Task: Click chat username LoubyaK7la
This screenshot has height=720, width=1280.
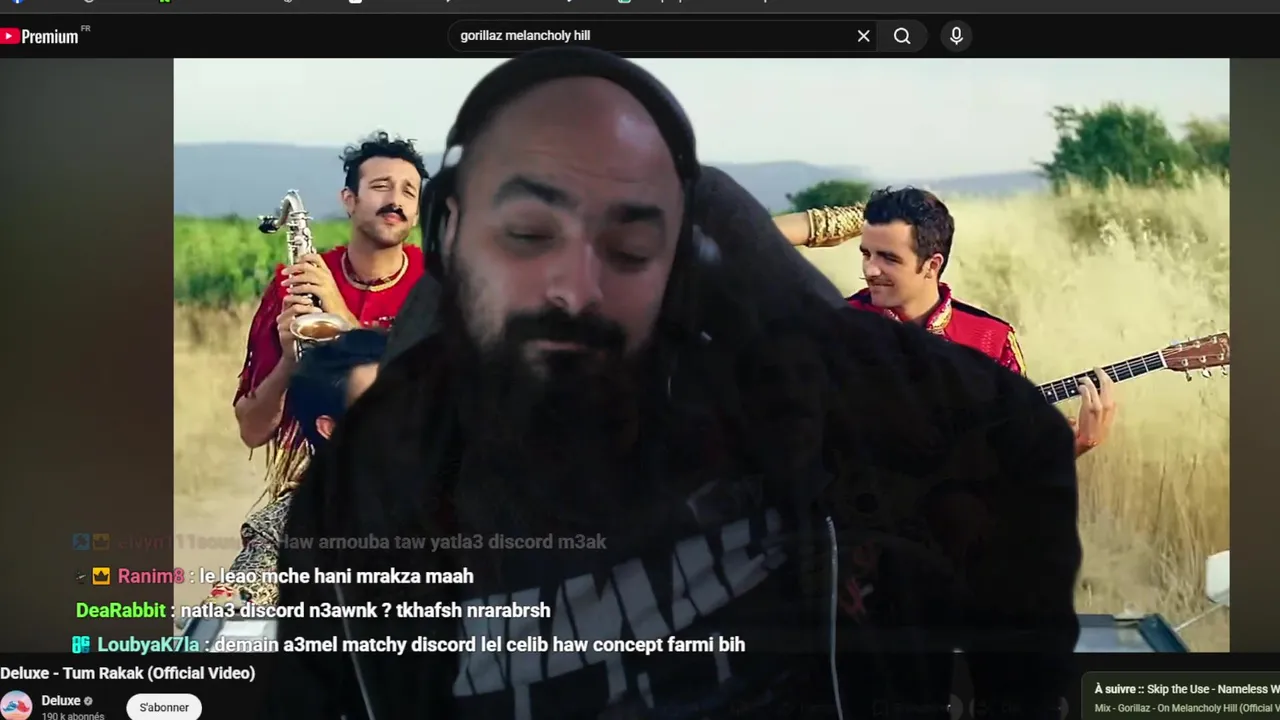Action: coord(148,645)
